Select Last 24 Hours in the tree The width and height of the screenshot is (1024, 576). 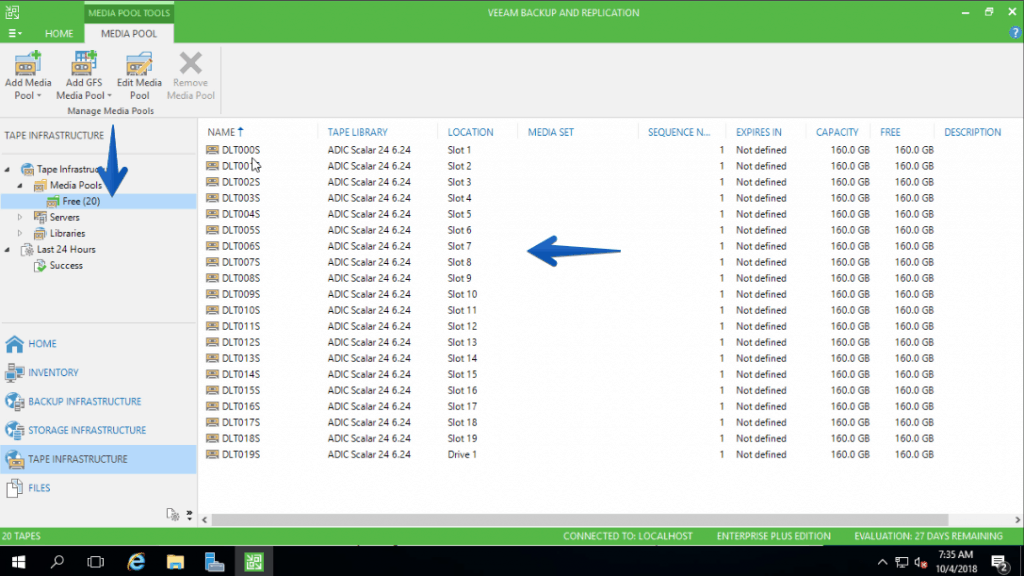point(66,249)
